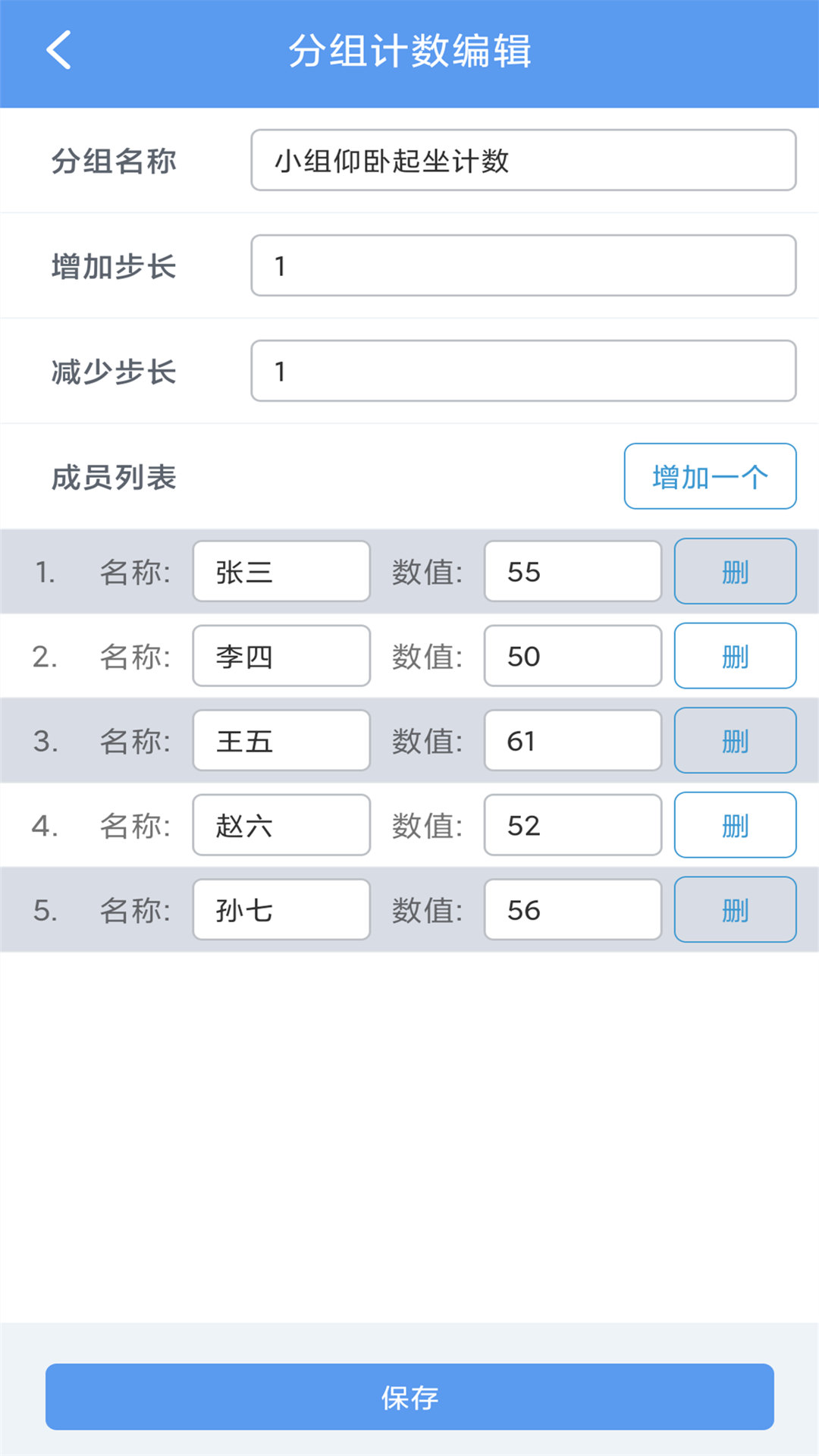Select the name input containing 孙七
The height and width of the screenshot is (1456, 819).
pyautogui.click(x=281, y=910)
